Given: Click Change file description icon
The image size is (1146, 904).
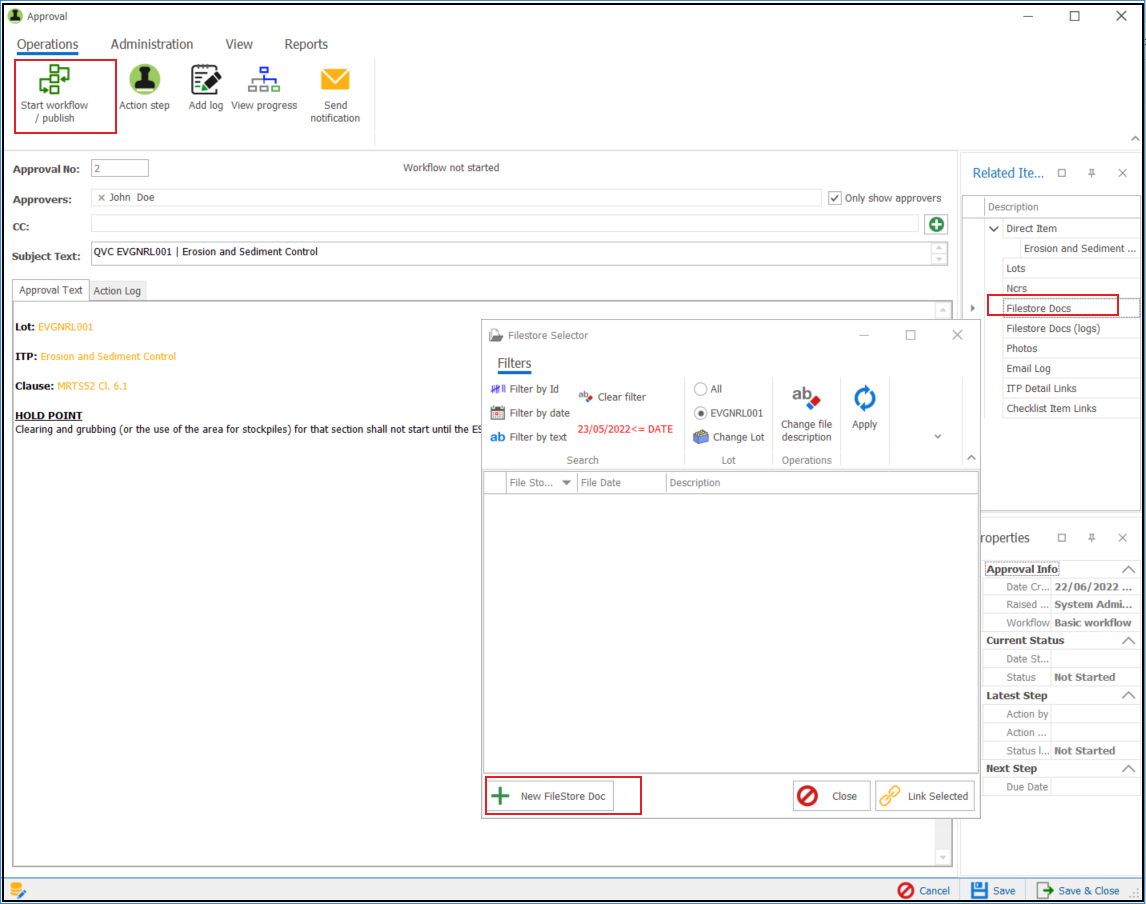Looking at the screenshot, I should pyautogui.click(x=806, y=399).
